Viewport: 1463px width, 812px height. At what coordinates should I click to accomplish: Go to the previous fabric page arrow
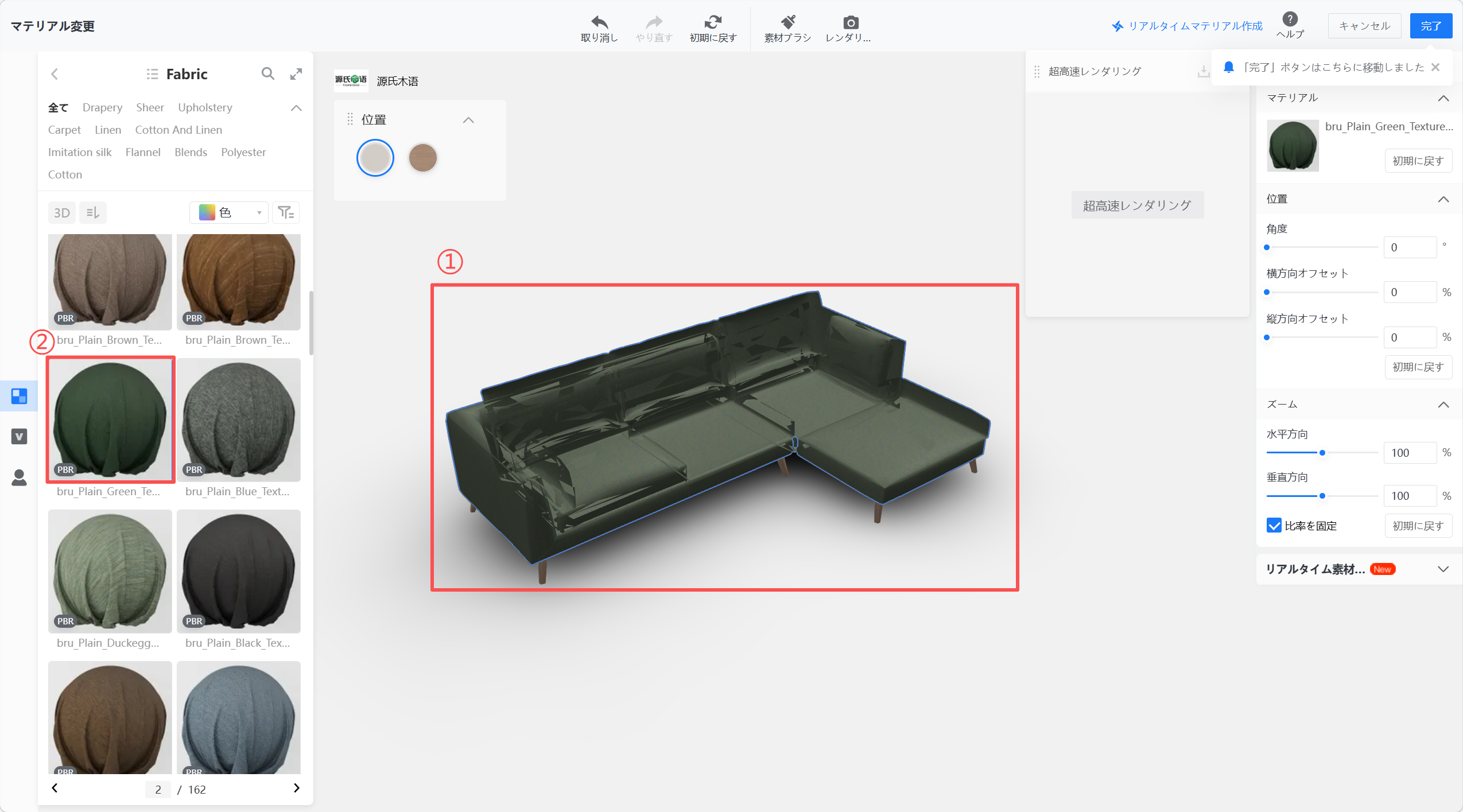tap(55, 788)
